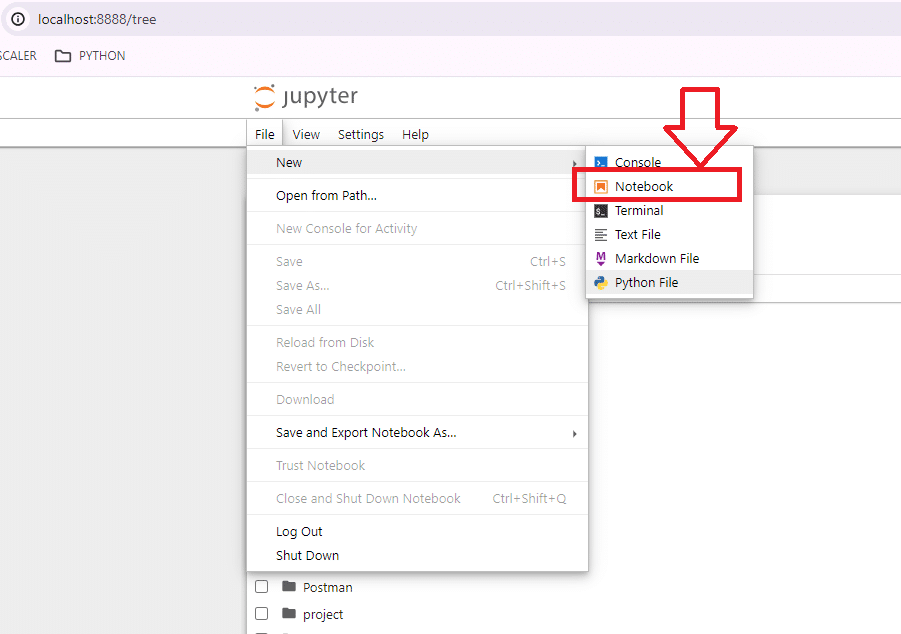Click the project folder icon
This screenshot has width=901, height=634.
(x=289, y=613)
